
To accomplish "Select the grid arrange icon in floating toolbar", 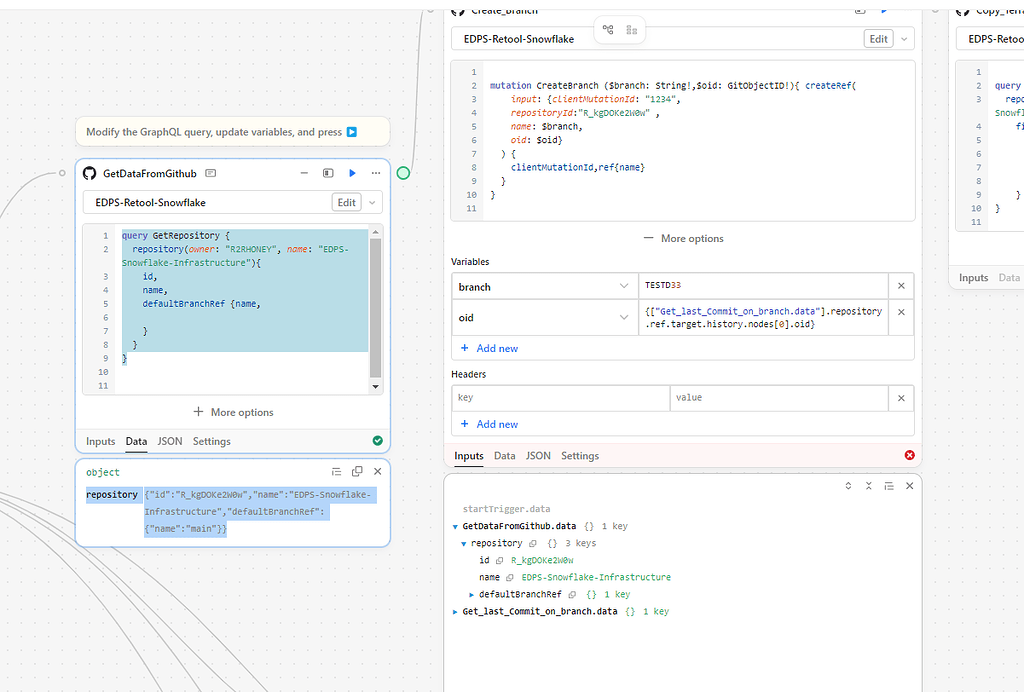I will (632, 29).
